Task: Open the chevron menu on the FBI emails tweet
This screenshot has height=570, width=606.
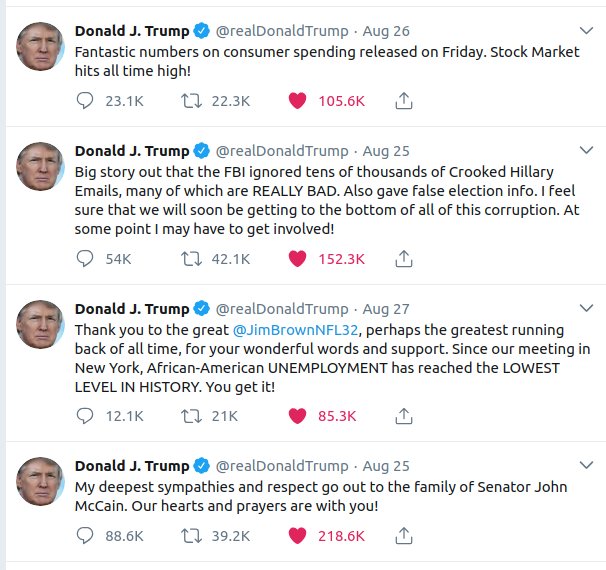Action: click(584, 151)
